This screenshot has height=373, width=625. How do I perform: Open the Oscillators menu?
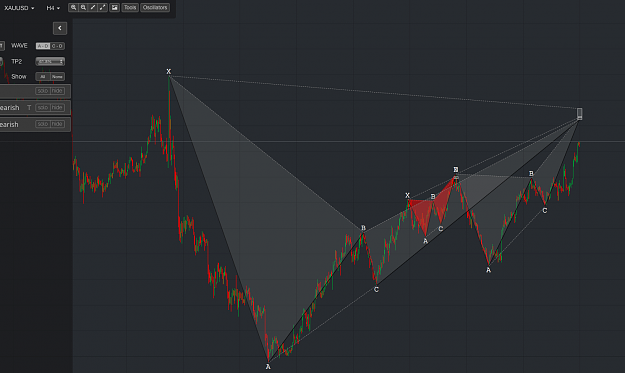[x=155, y=8]
